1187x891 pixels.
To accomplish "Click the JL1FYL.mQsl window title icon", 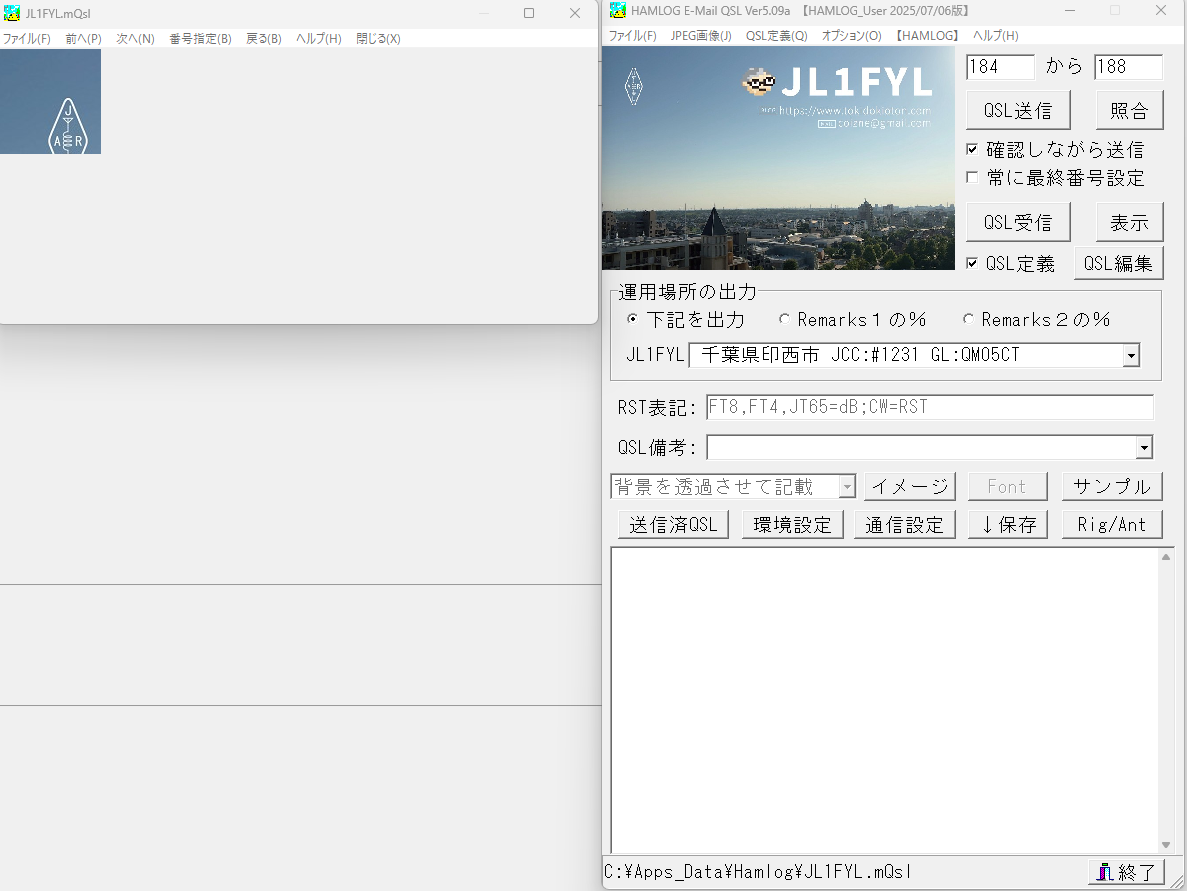I will 12,13.
